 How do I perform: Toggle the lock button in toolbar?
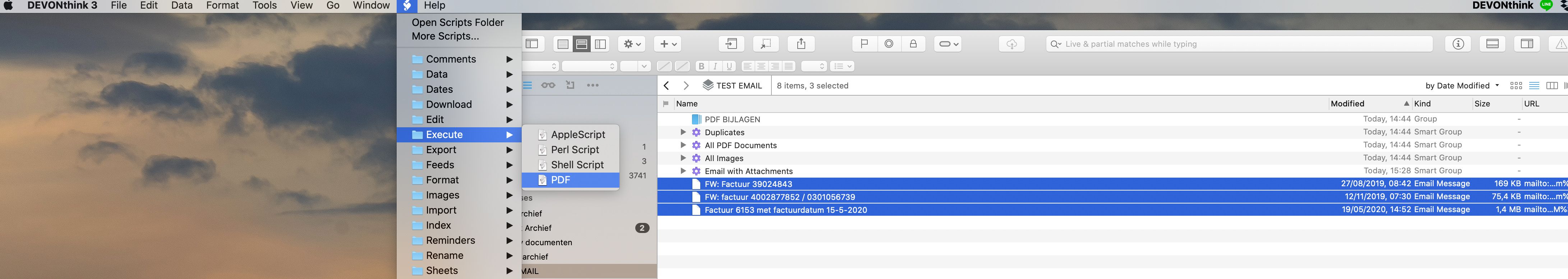[x=913, y=44]
